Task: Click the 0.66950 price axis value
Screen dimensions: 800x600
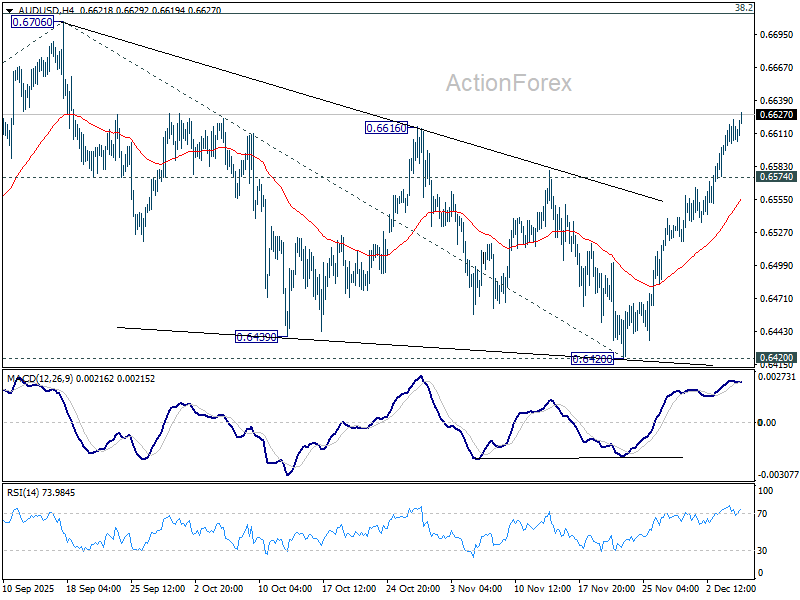Action: click(777, 35)
